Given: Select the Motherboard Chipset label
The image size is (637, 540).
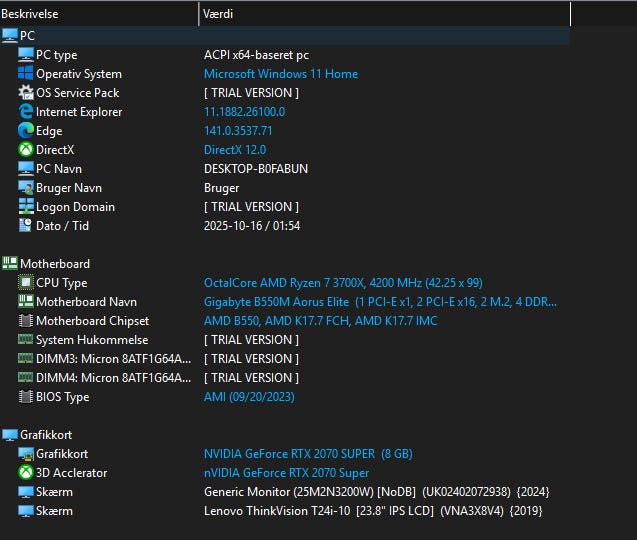Looking at the screenshot, I should 93,321.
